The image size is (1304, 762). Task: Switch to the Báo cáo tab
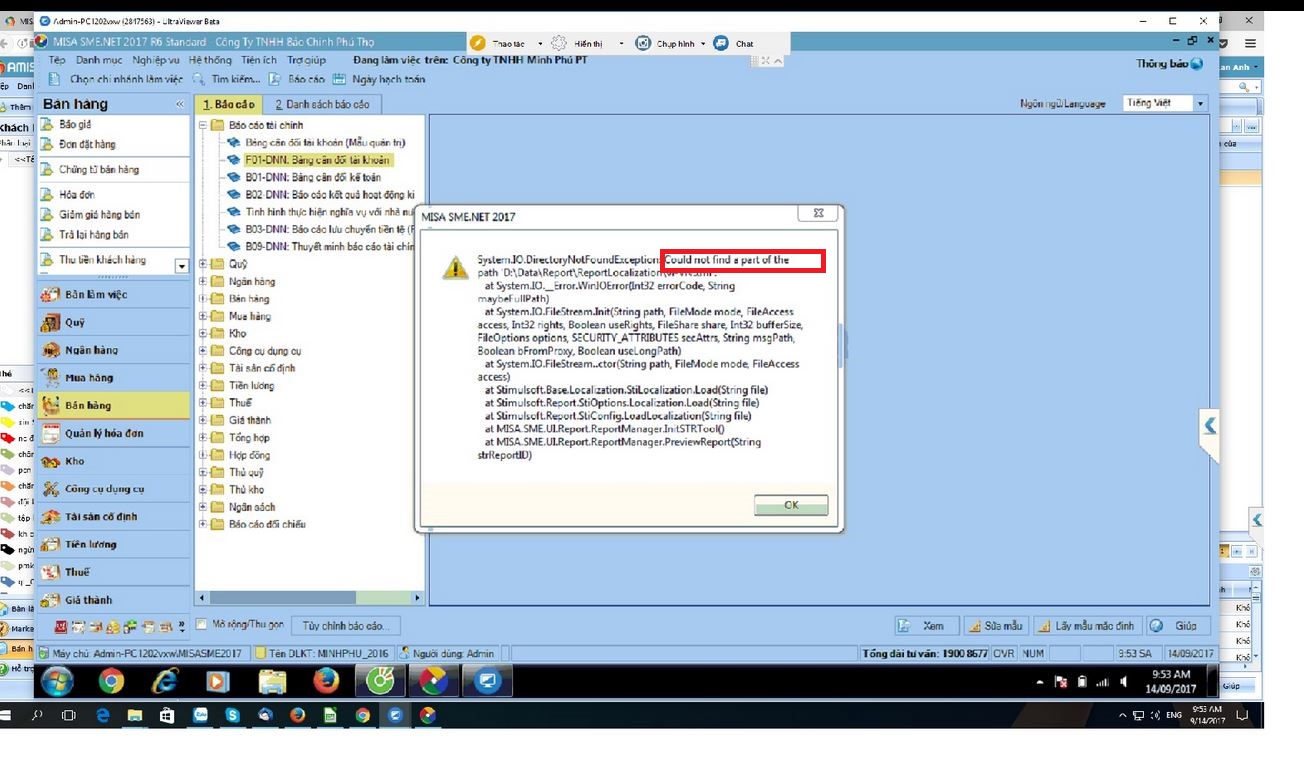click(229, 104)
